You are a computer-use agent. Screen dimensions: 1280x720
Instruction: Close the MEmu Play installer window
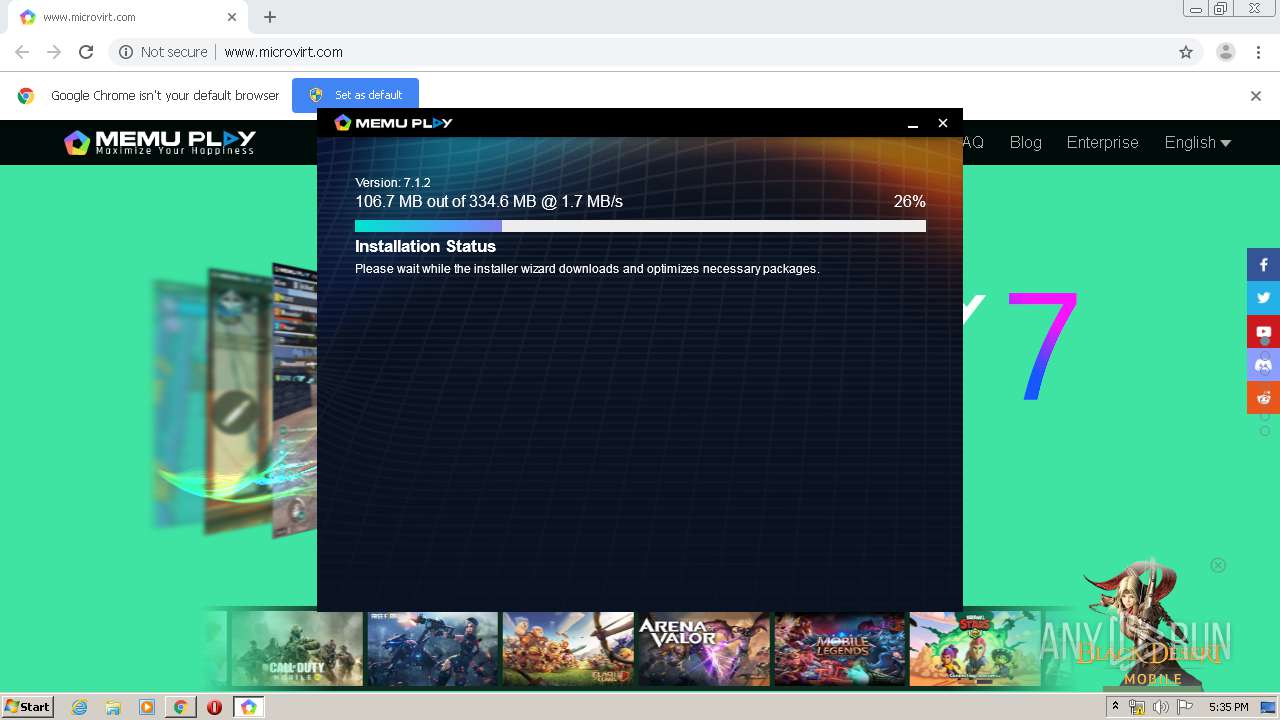click(942, 123)
